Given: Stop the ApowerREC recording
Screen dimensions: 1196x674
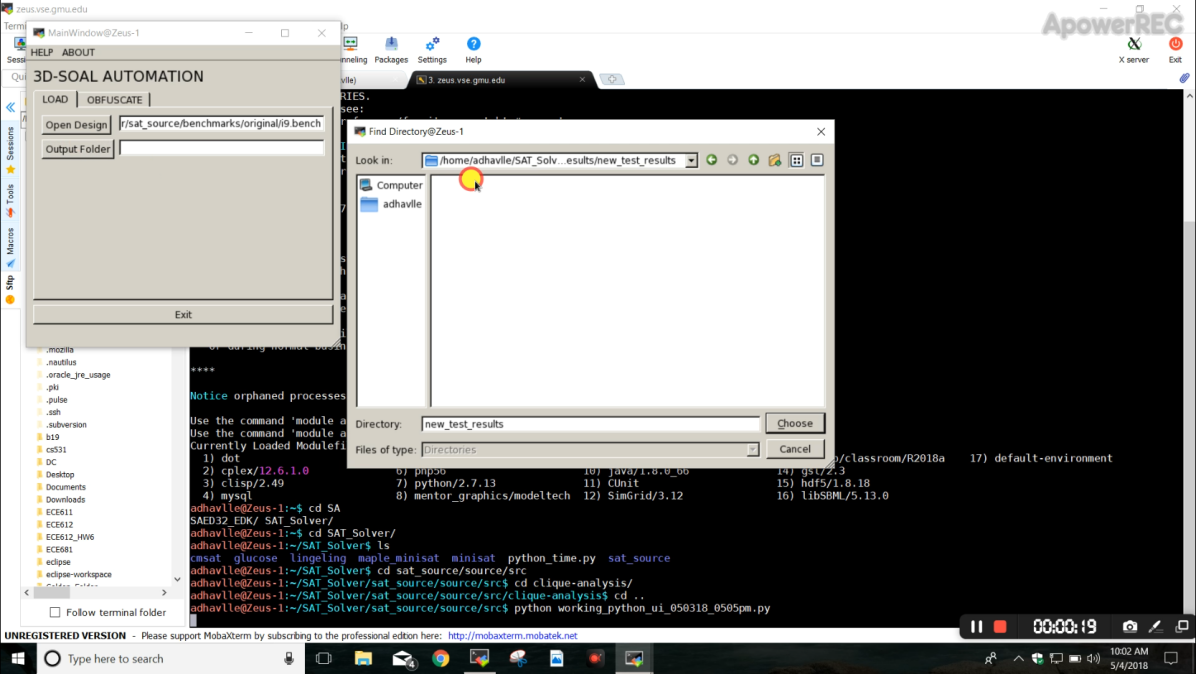Looking at the screenshot, I should click(1000, 627).
